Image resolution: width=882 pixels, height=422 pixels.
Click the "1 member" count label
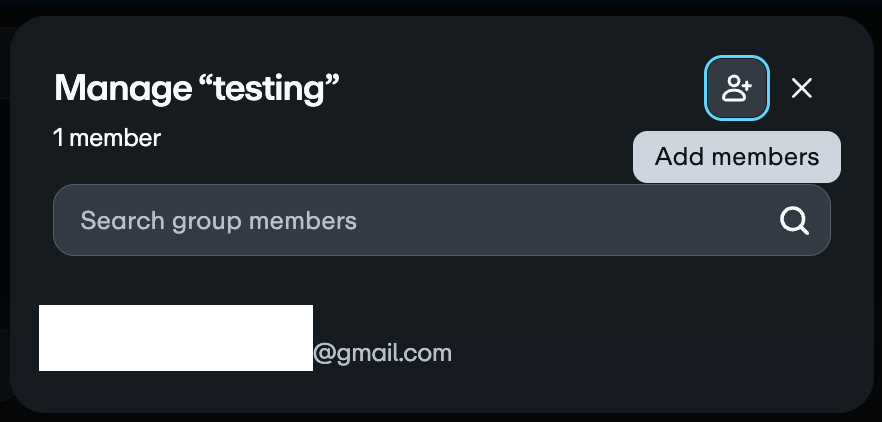(x=107, y=138)
